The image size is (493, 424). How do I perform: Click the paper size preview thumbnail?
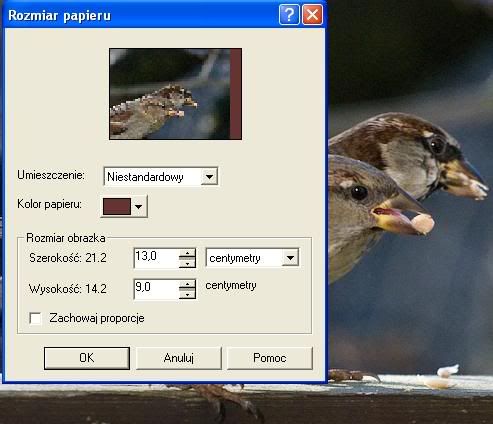176,94
